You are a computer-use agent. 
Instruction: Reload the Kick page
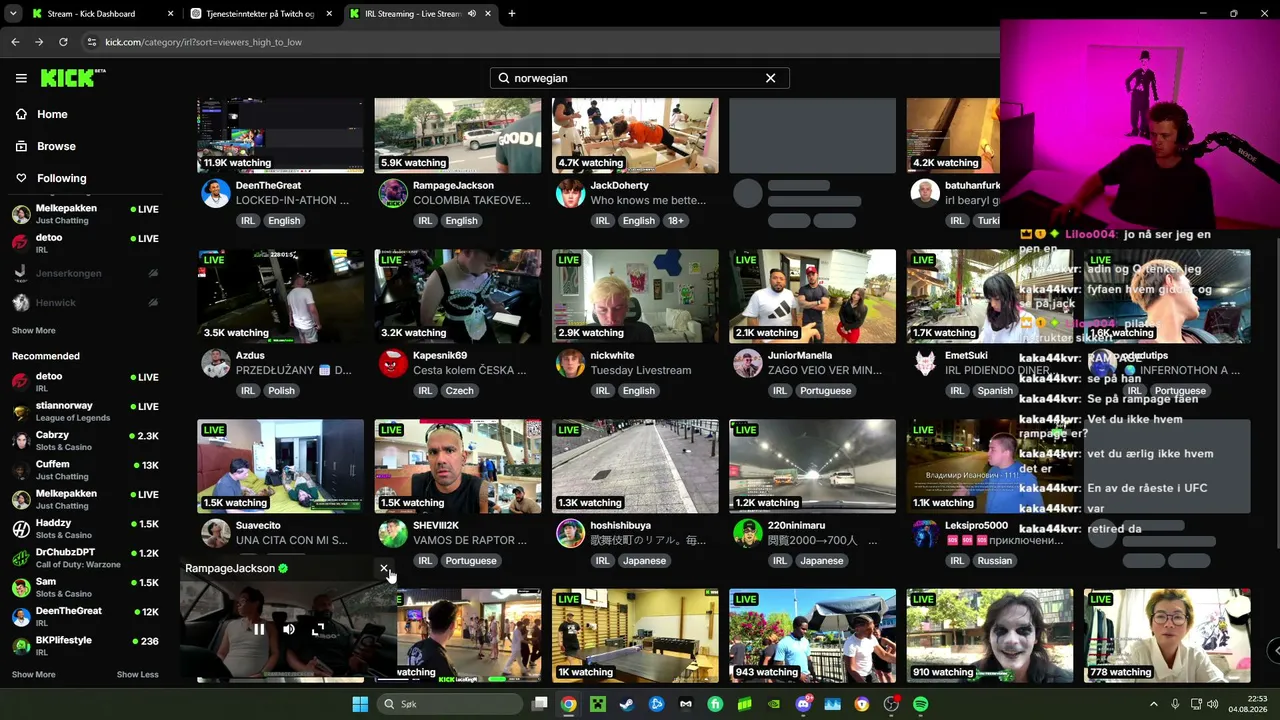click(63, 42)
